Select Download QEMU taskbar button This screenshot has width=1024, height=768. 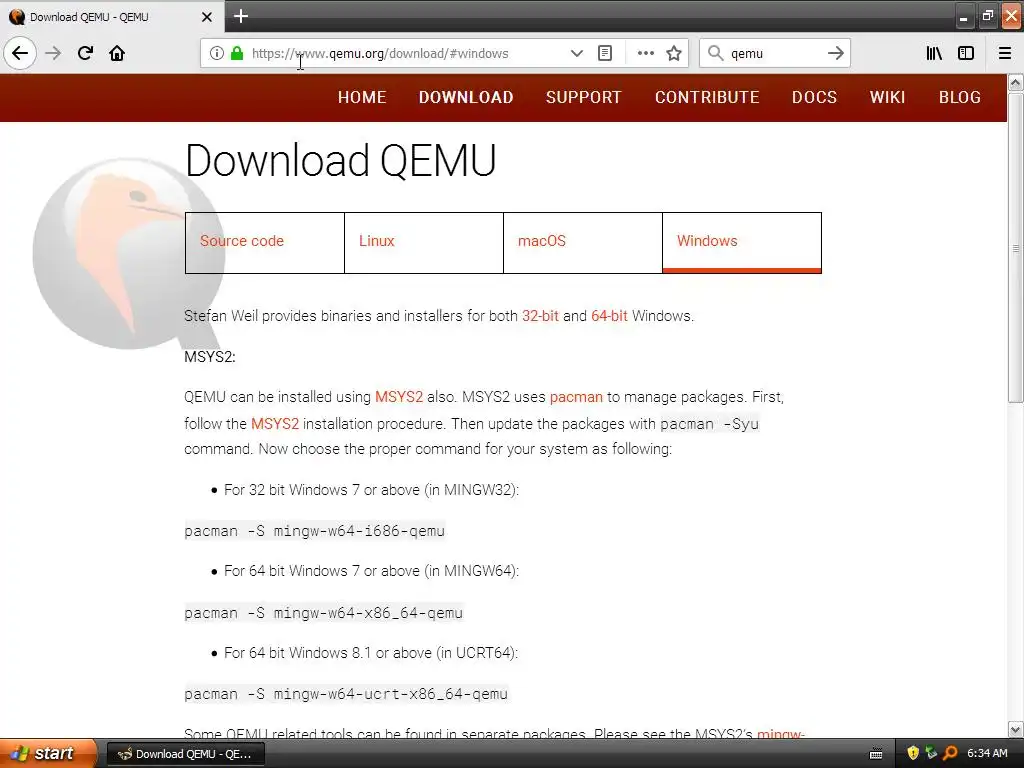point(185,754)
